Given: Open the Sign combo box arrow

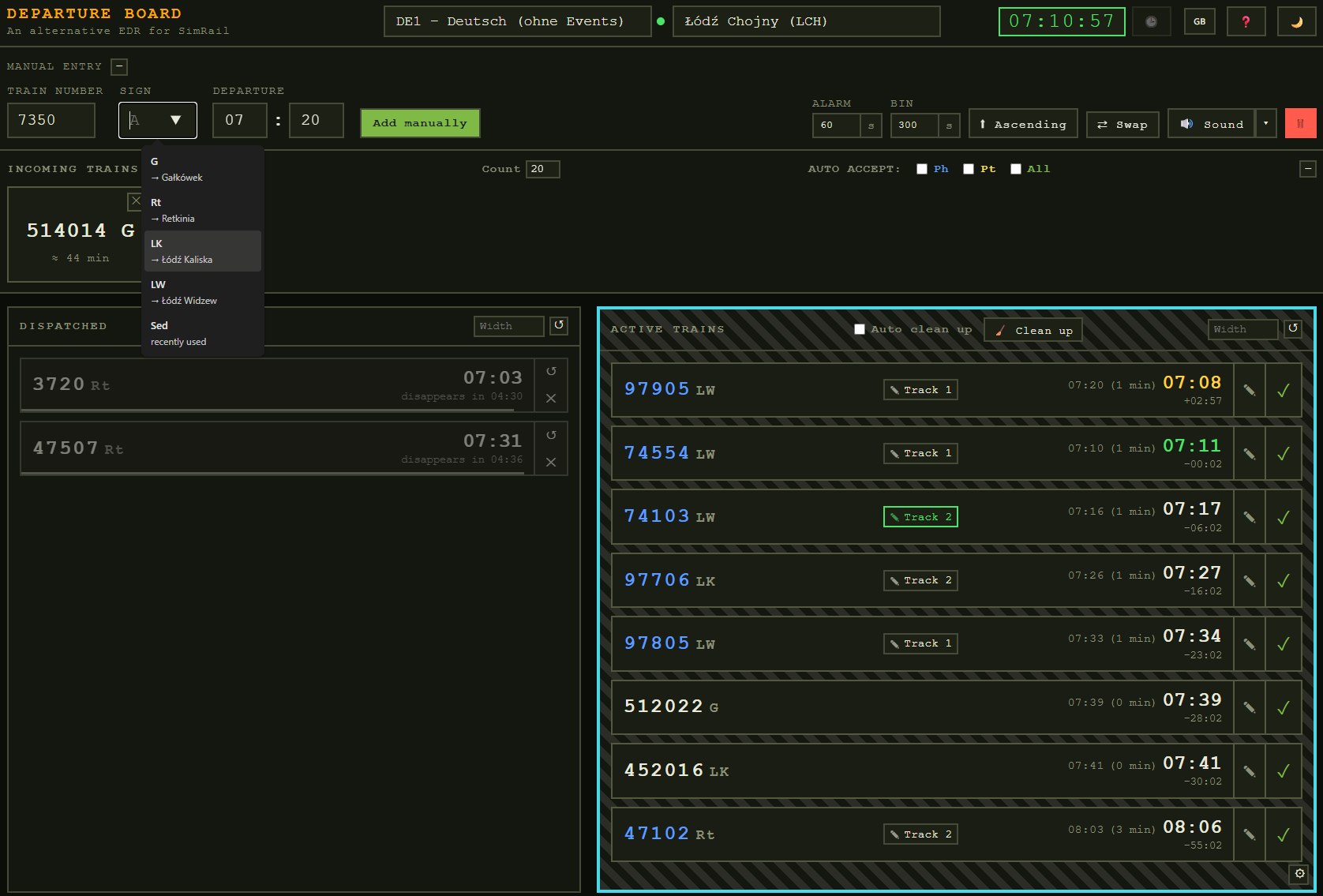Looking at the screenshot, I should pyautogui.click(x=176, y=120).
